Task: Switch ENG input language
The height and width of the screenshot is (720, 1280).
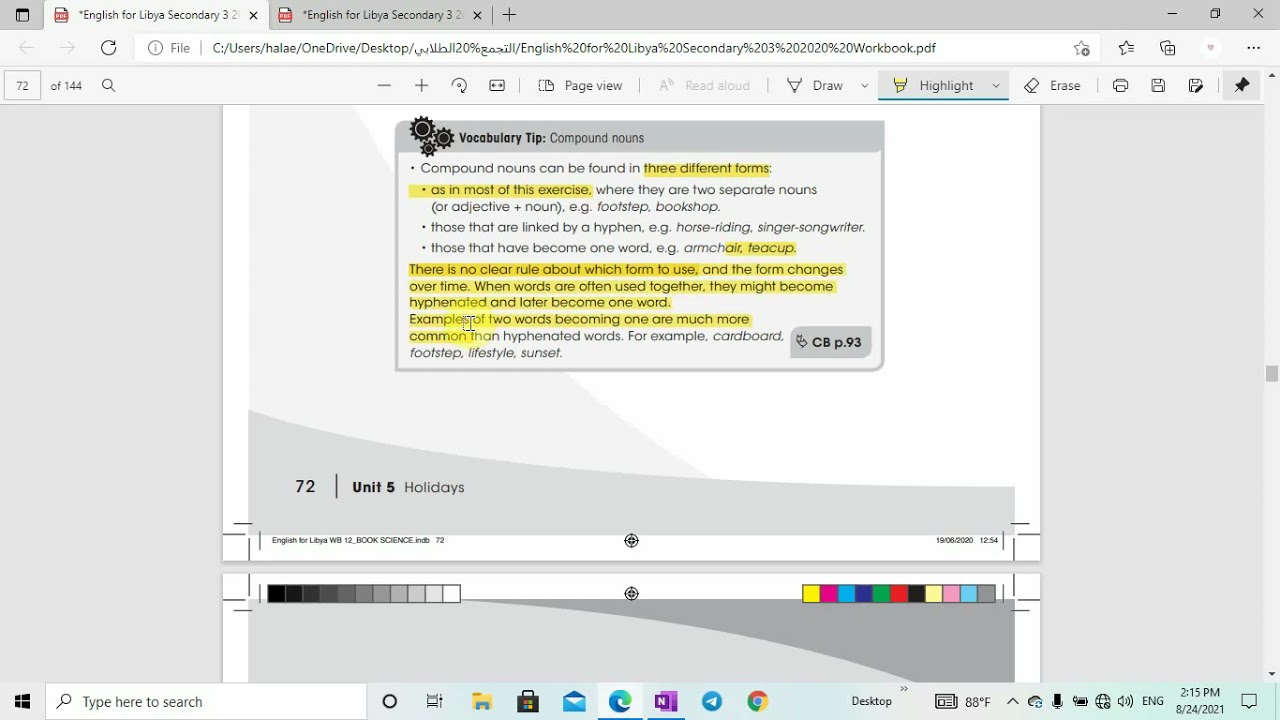Action: 1153,702
